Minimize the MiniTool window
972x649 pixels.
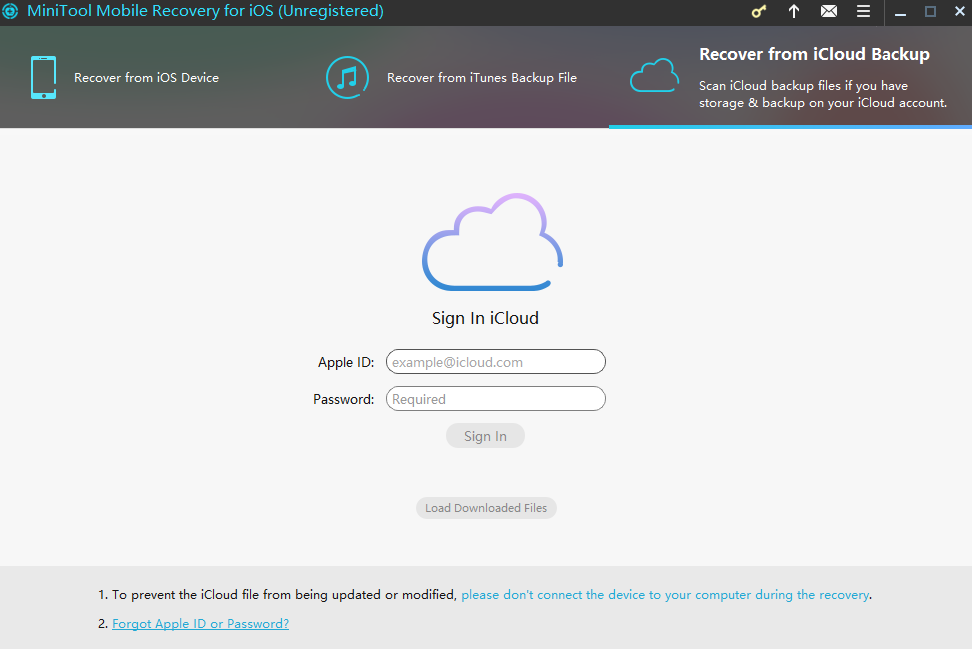(x=901, y=12)
